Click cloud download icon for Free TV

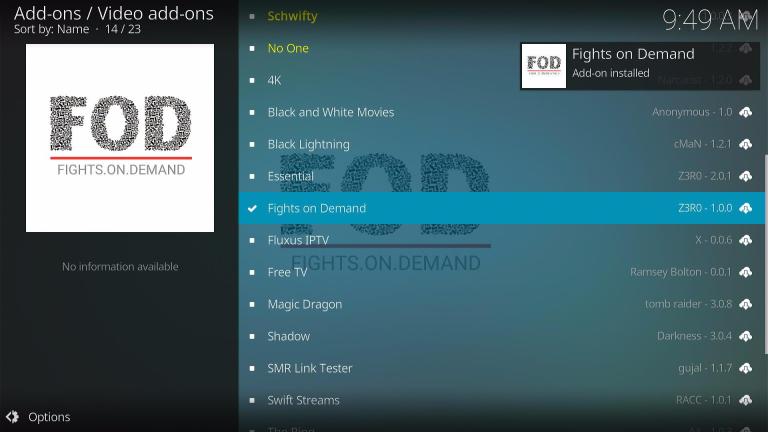tap(745, 272)
